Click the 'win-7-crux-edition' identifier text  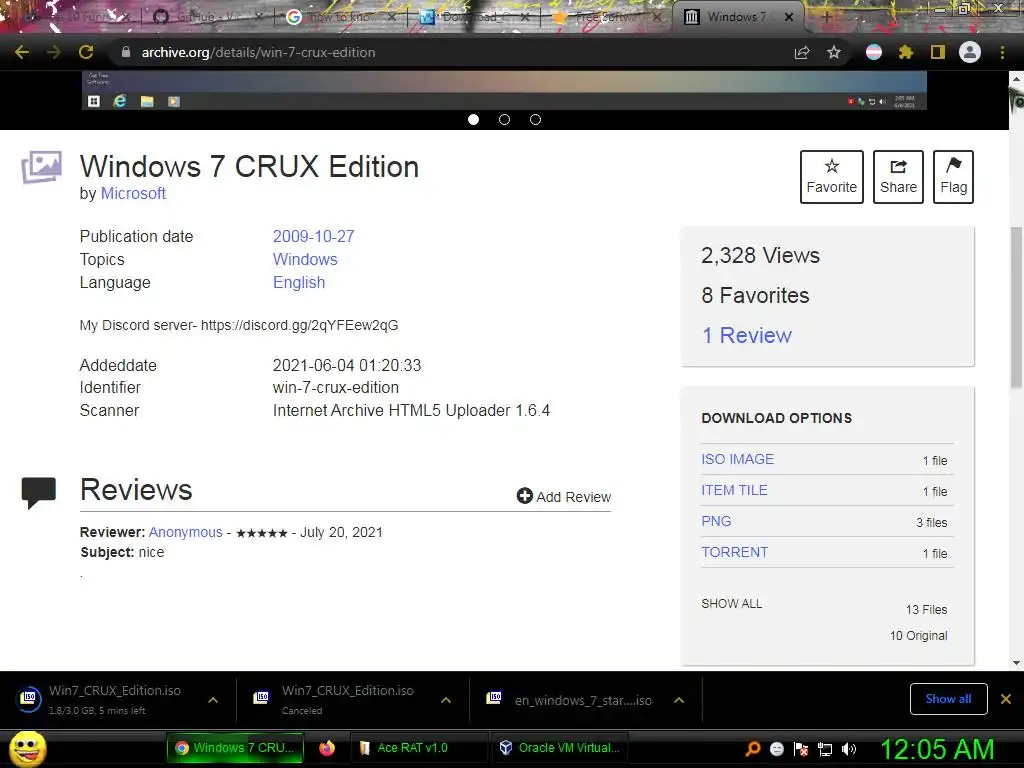click(336, 387)
